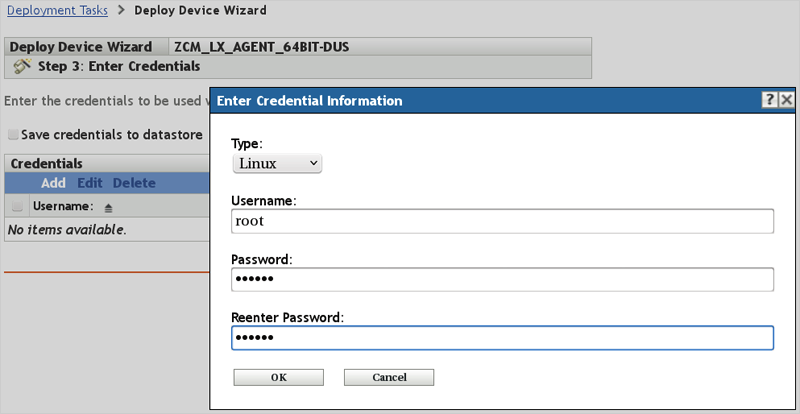Click into the Reenter Password field
This screenshot has height=414, width=800.
pos(502,338)
